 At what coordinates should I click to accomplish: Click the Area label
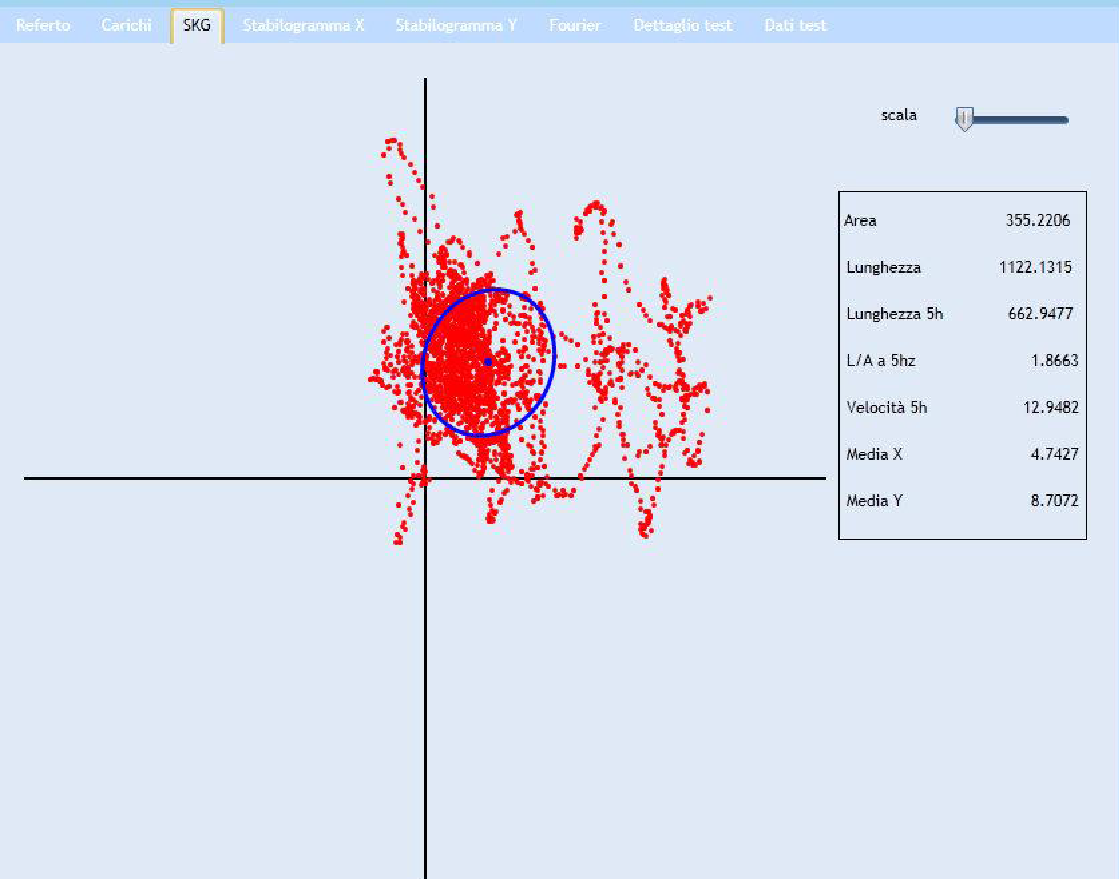(860, 220)
